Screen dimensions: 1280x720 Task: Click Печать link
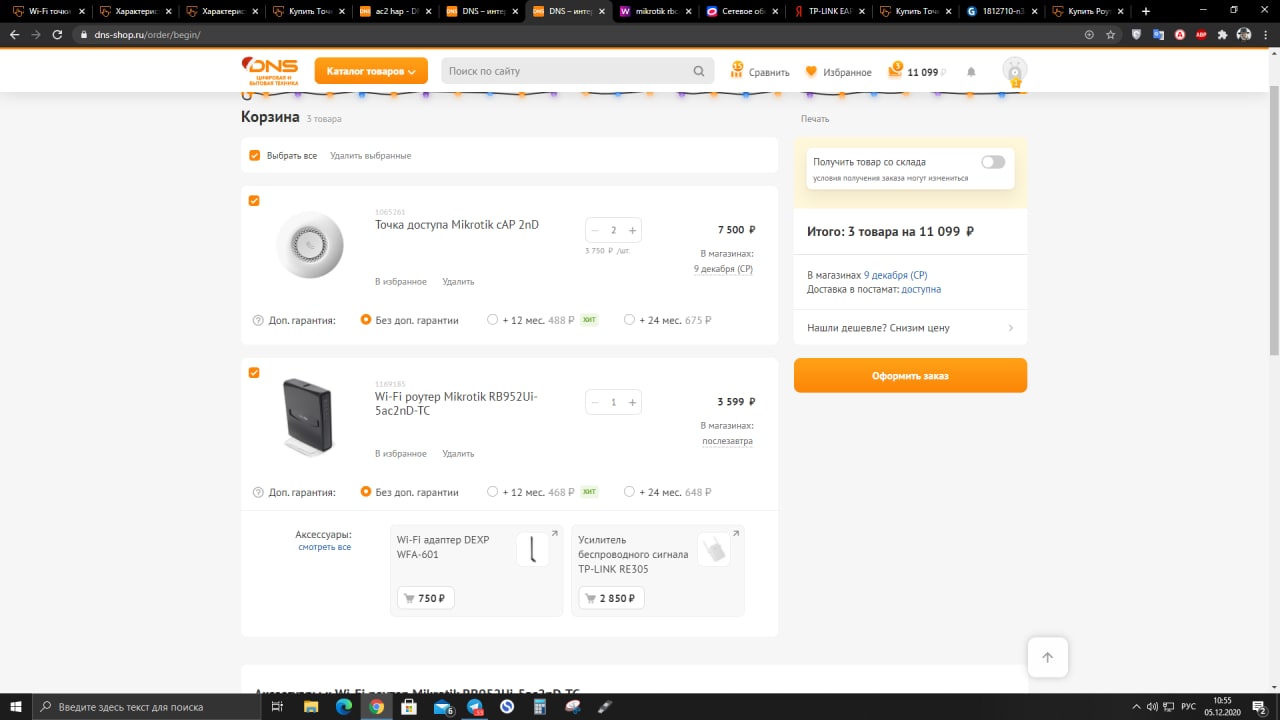(815, 119)
